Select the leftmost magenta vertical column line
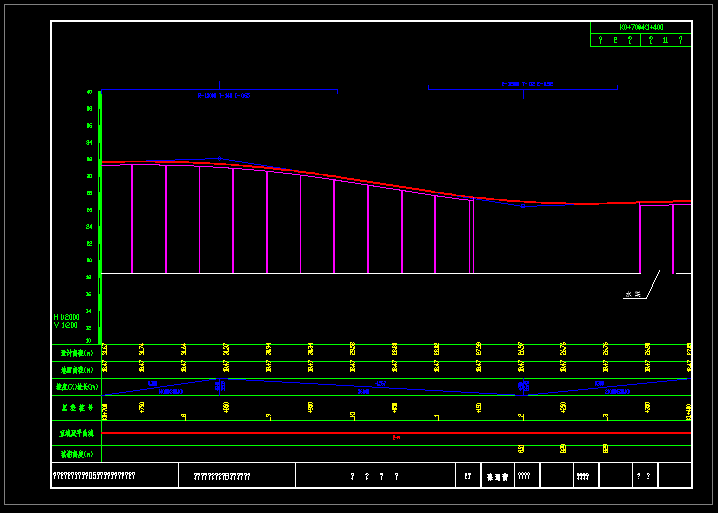718x513 pixels. click(132, 220)
